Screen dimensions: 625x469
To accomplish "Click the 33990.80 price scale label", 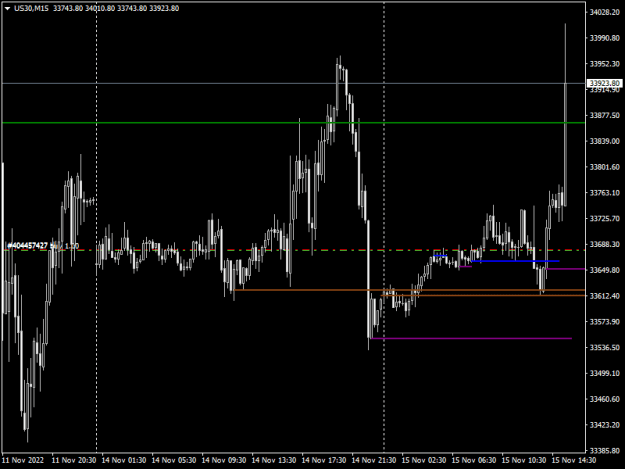I will 605,38.
